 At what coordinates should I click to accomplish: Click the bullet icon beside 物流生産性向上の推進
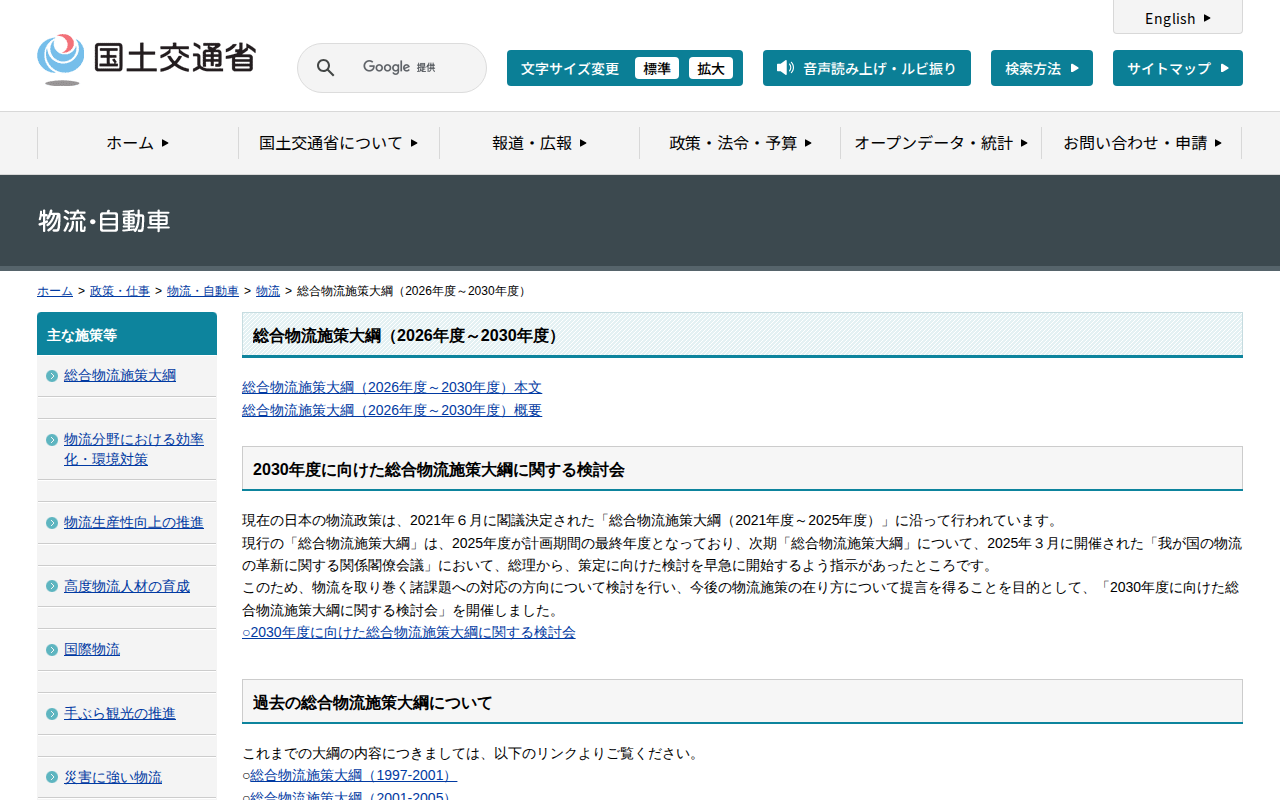coord(52,523)
